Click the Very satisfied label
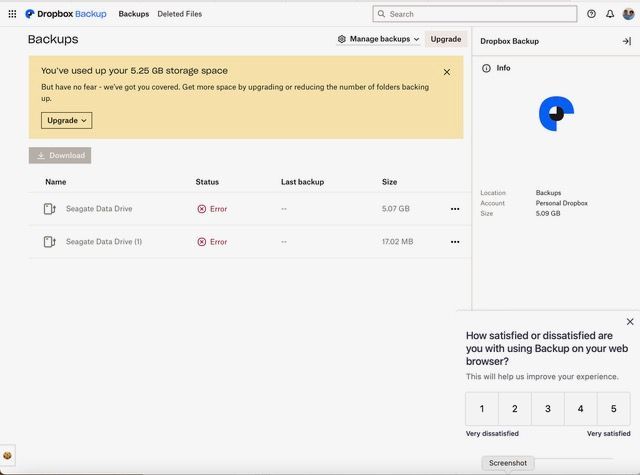This screenshot has width=640, height=475. (x=609, y=433)
